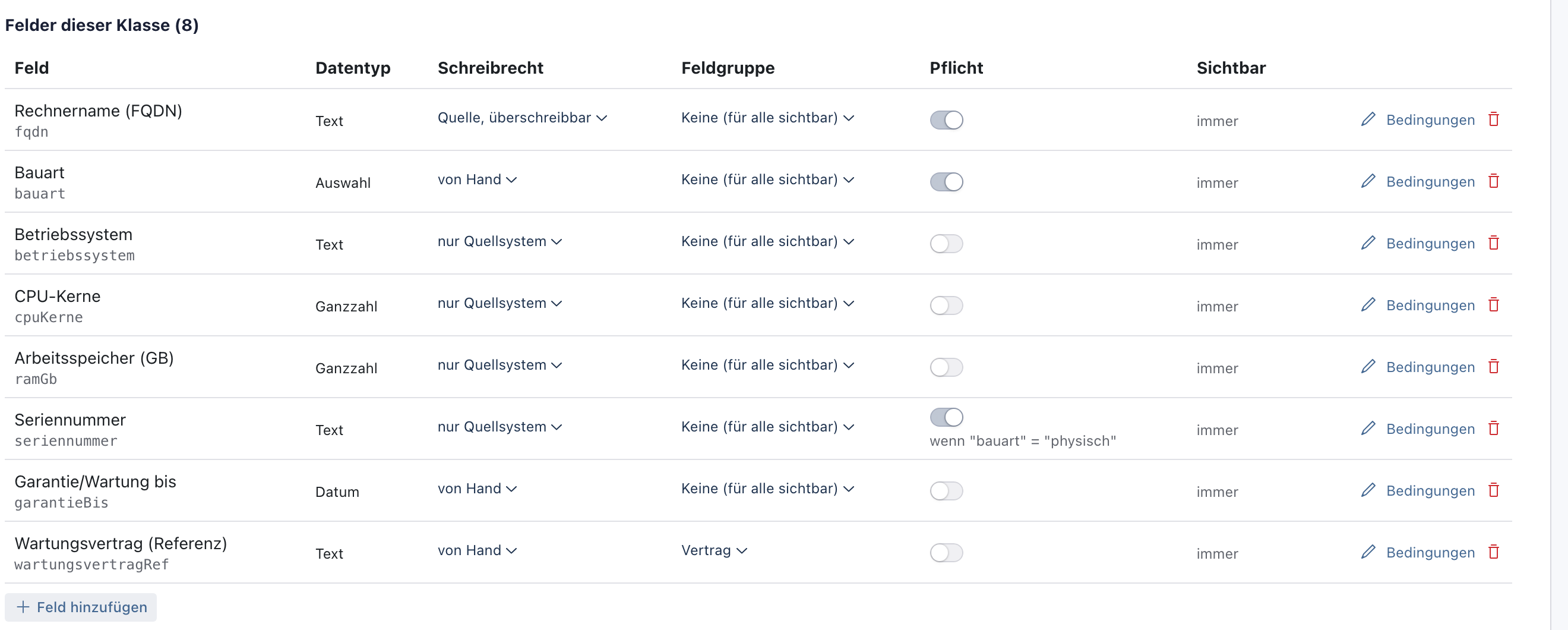Click pencil icon in Wartungsvertrag (Referenz) row
Image resolution: width=1568 pixels, height=630 pixels.
click(1368, 552)
